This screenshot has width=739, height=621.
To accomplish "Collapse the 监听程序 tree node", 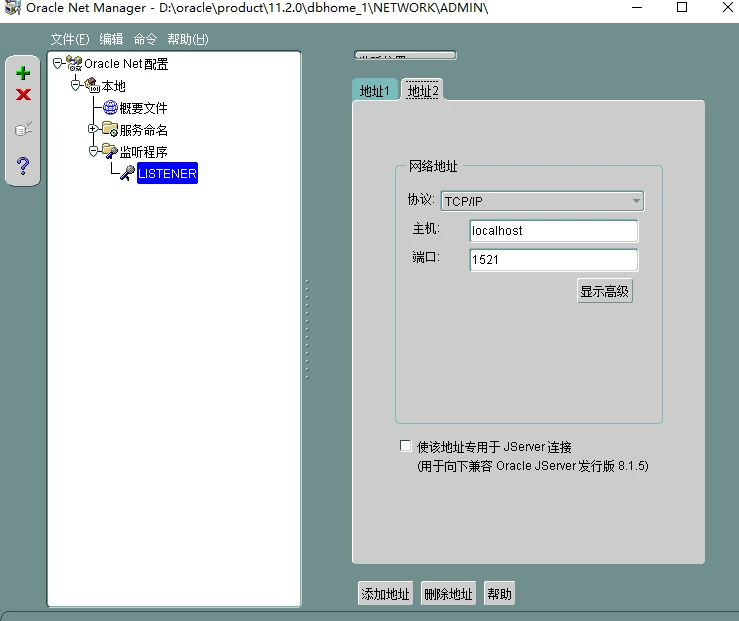I will 93,151.
